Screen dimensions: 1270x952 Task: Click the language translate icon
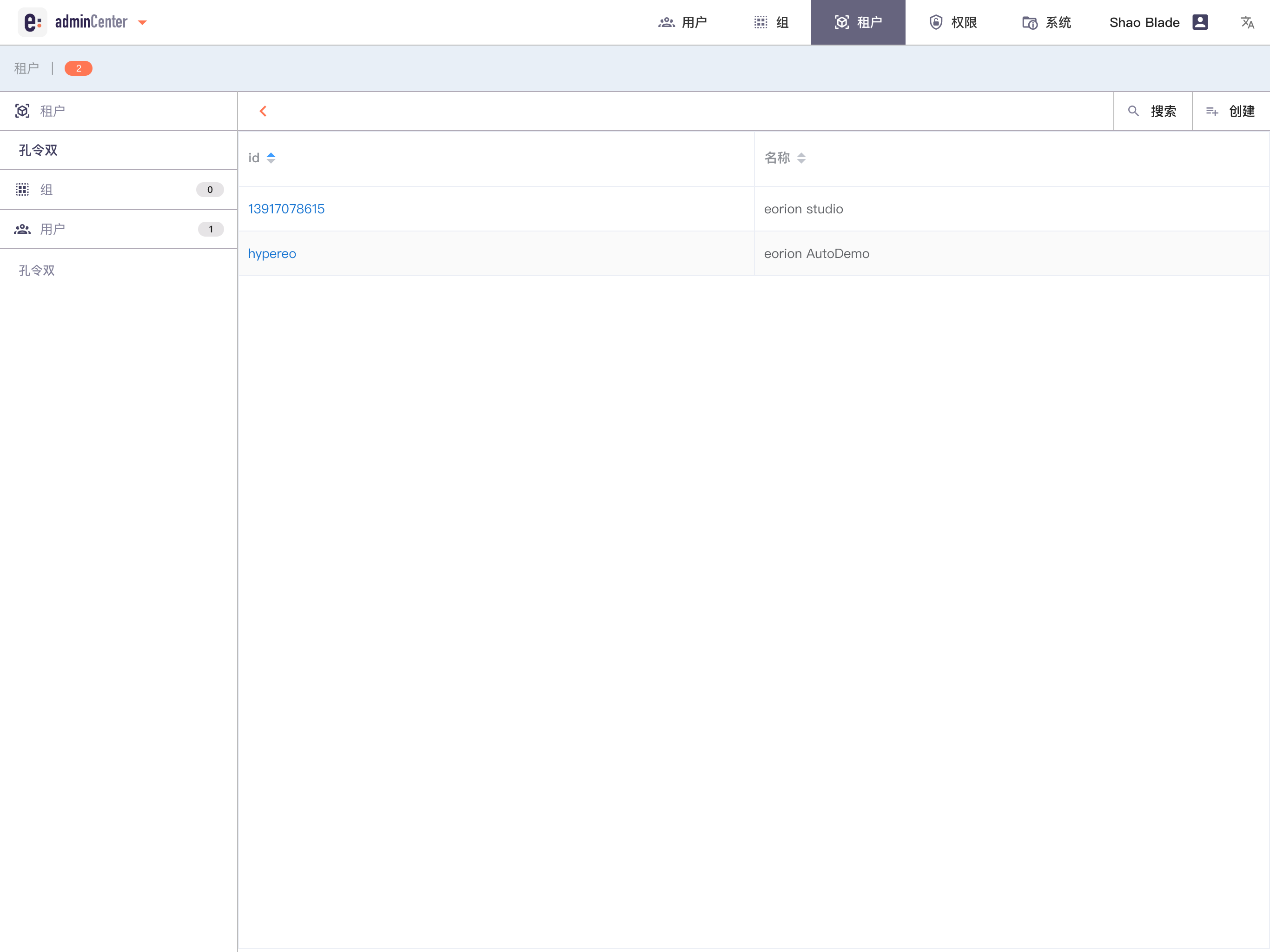1247,22
